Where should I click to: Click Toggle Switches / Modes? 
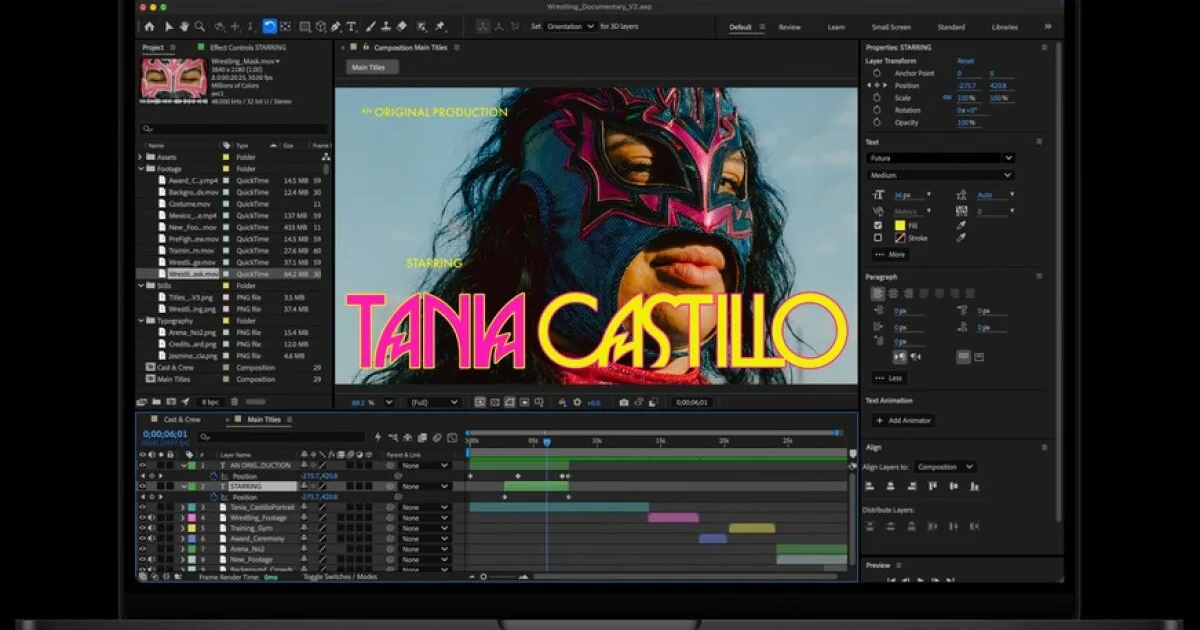coord(341,577)
